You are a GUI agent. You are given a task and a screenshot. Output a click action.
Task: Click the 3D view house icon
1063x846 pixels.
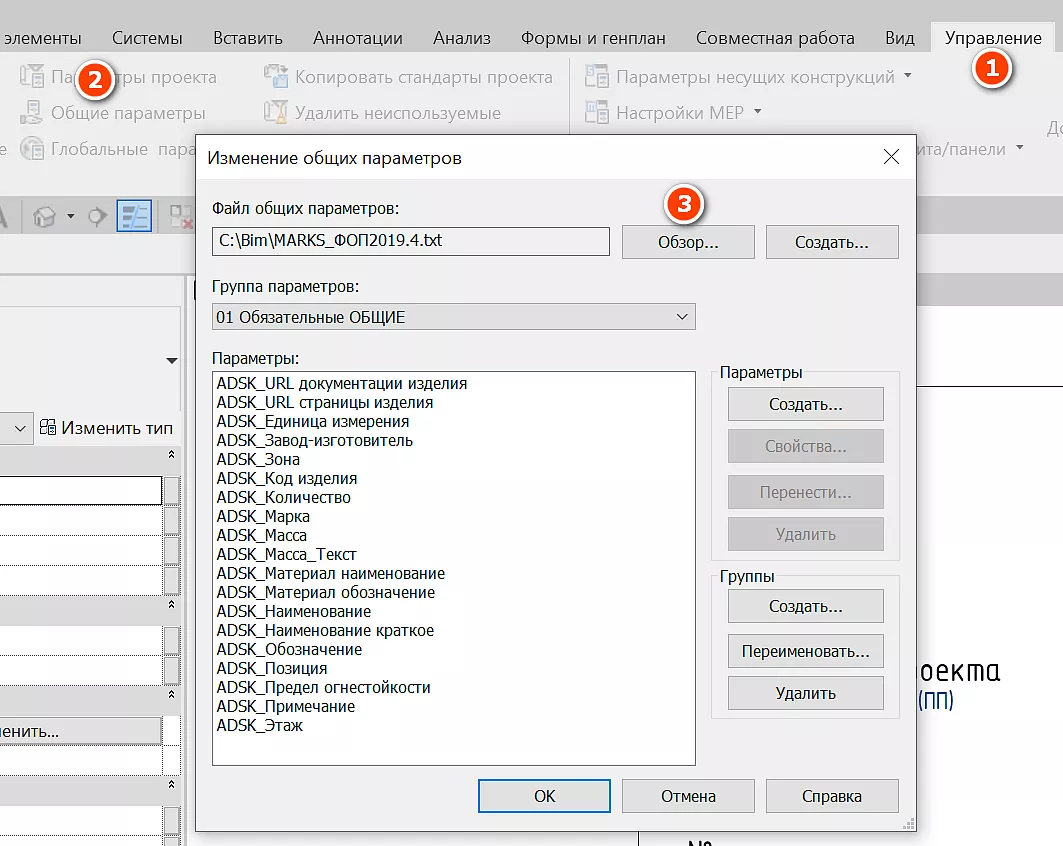tap(44, 216)
